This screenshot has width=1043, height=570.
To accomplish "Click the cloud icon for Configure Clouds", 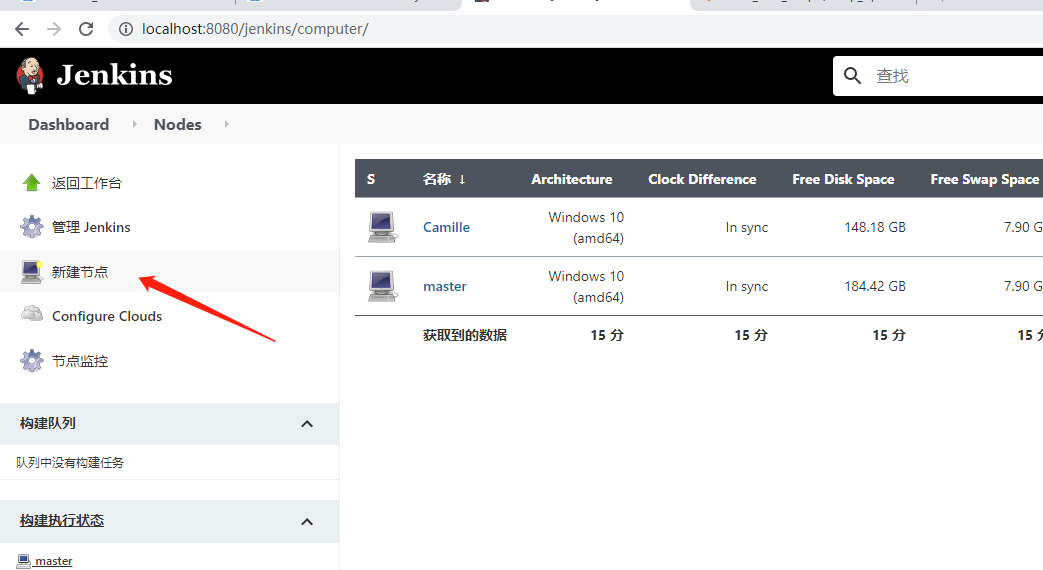I will 31,314.
